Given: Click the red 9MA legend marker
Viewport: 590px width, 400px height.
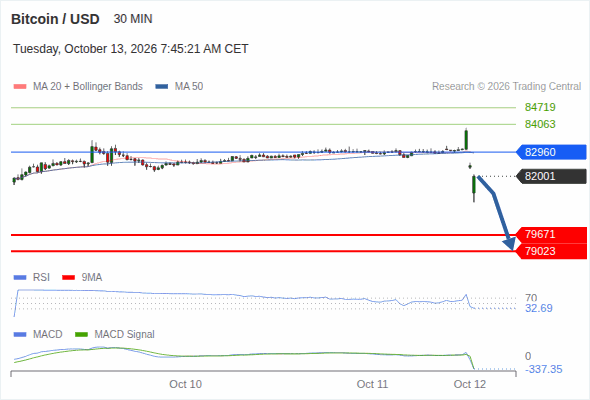Looking at the screenshot, I should pos(68,278).
